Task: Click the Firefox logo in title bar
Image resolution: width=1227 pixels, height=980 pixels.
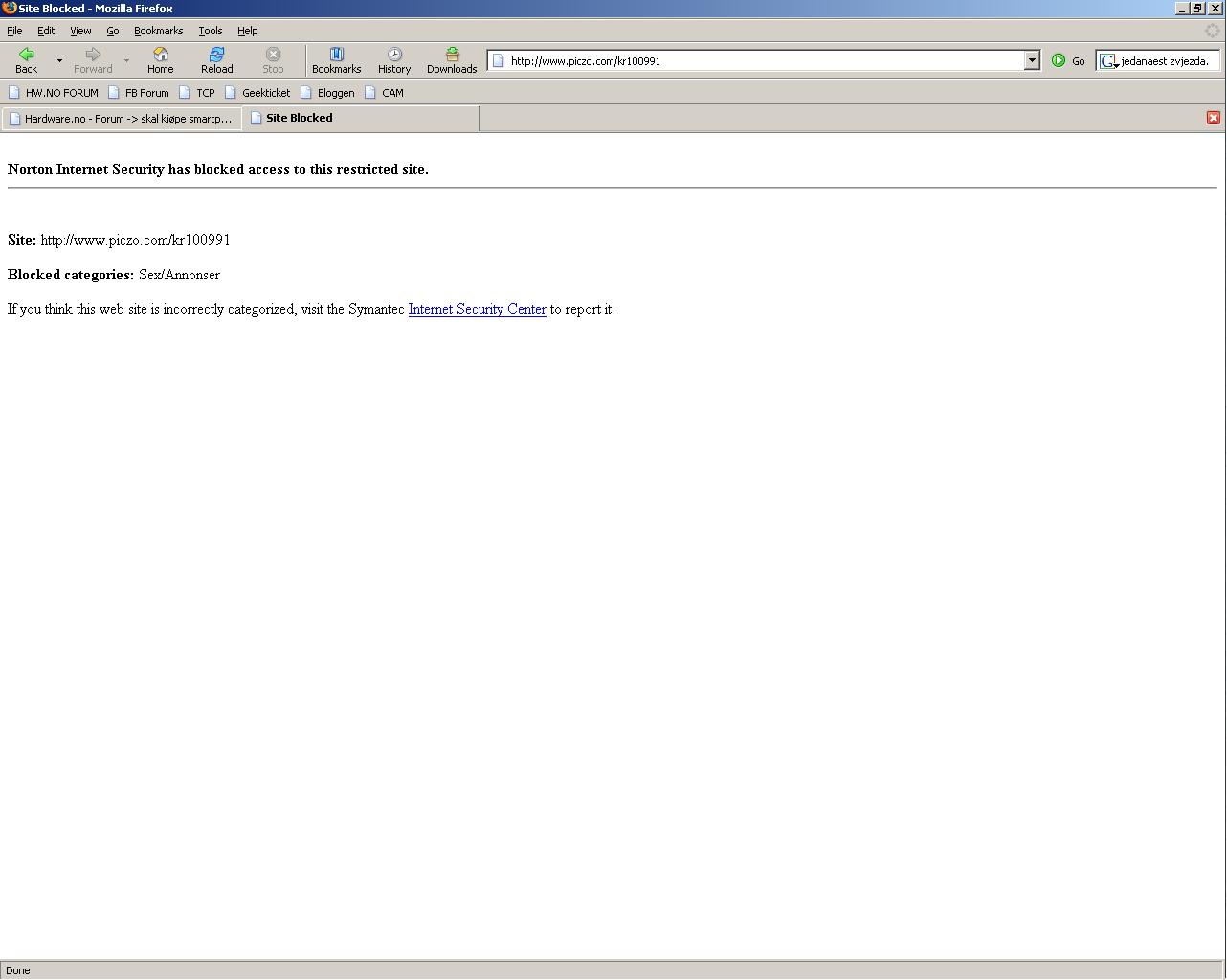Action: coord(9,8)
